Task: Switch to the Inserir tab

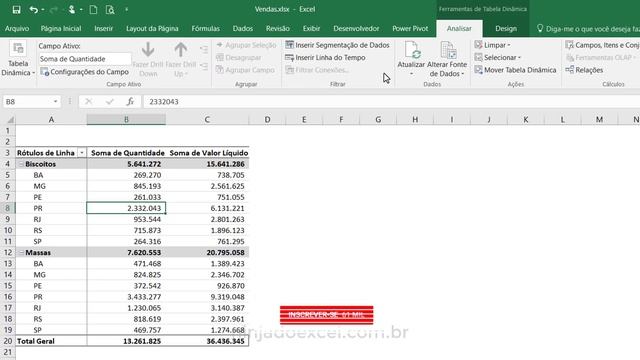Action: click(x=104, y=29)
